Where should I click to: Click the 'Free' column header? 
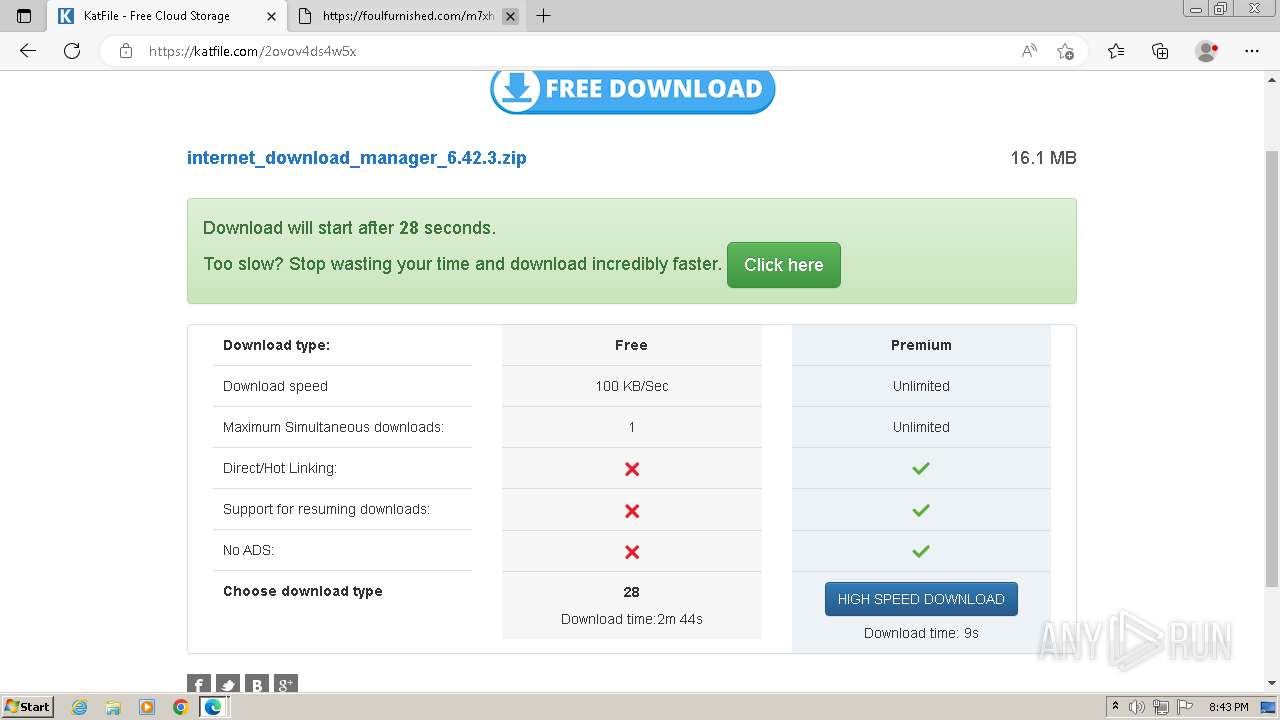631,345
